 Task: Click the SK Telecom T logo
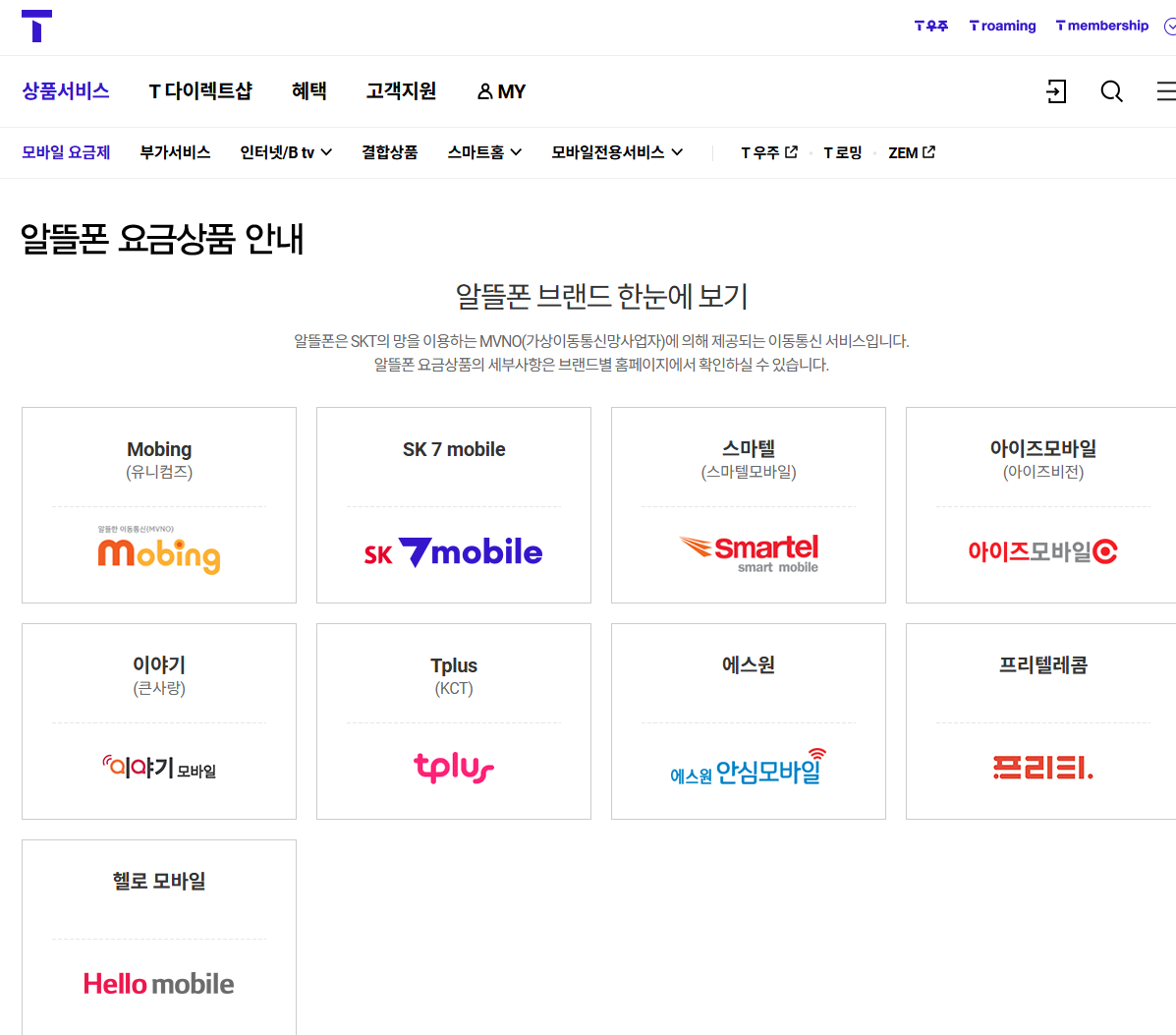pos(37,27)
